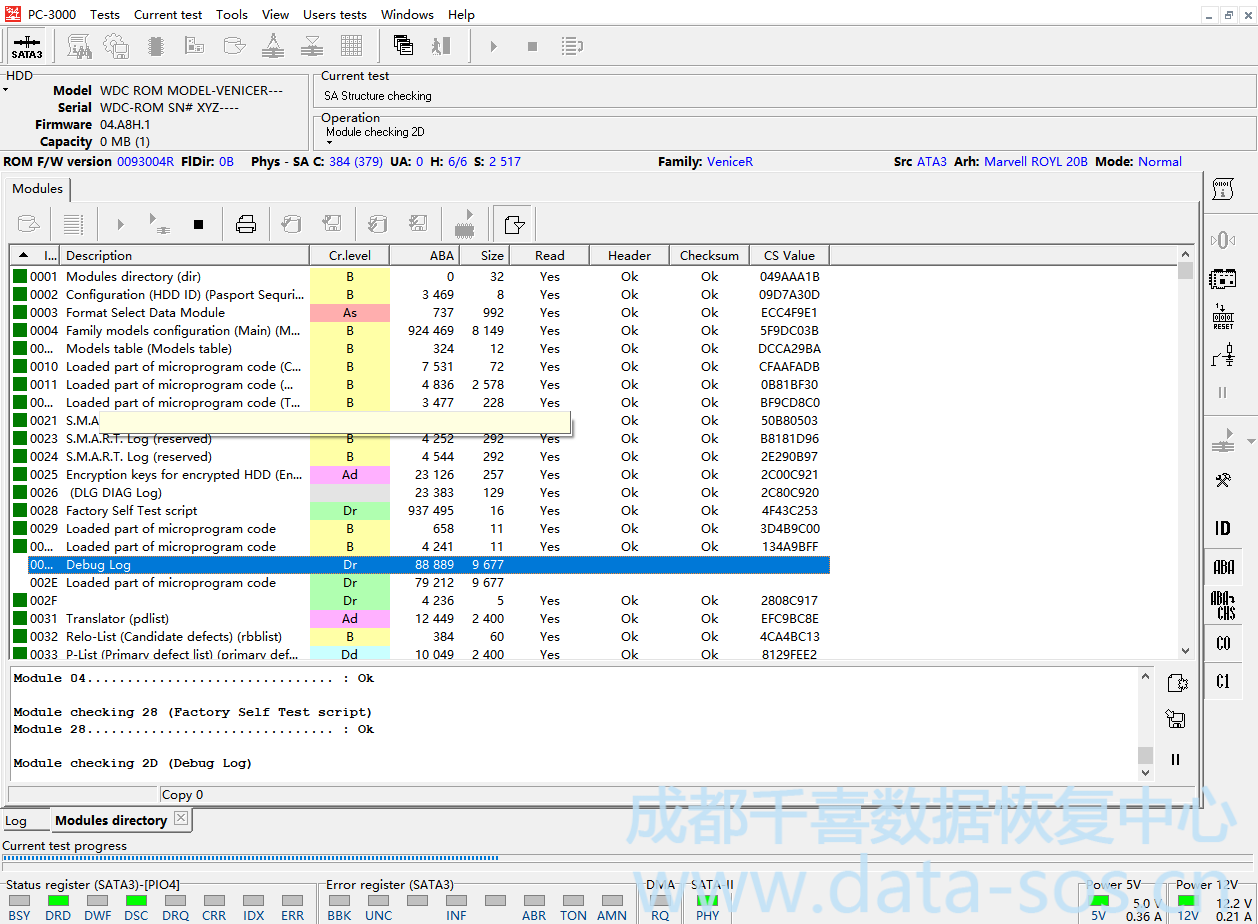Click the ID button in right sidebar
Screen dimensions: 1258x924
pyautogui.click(x=1223, y=528)
